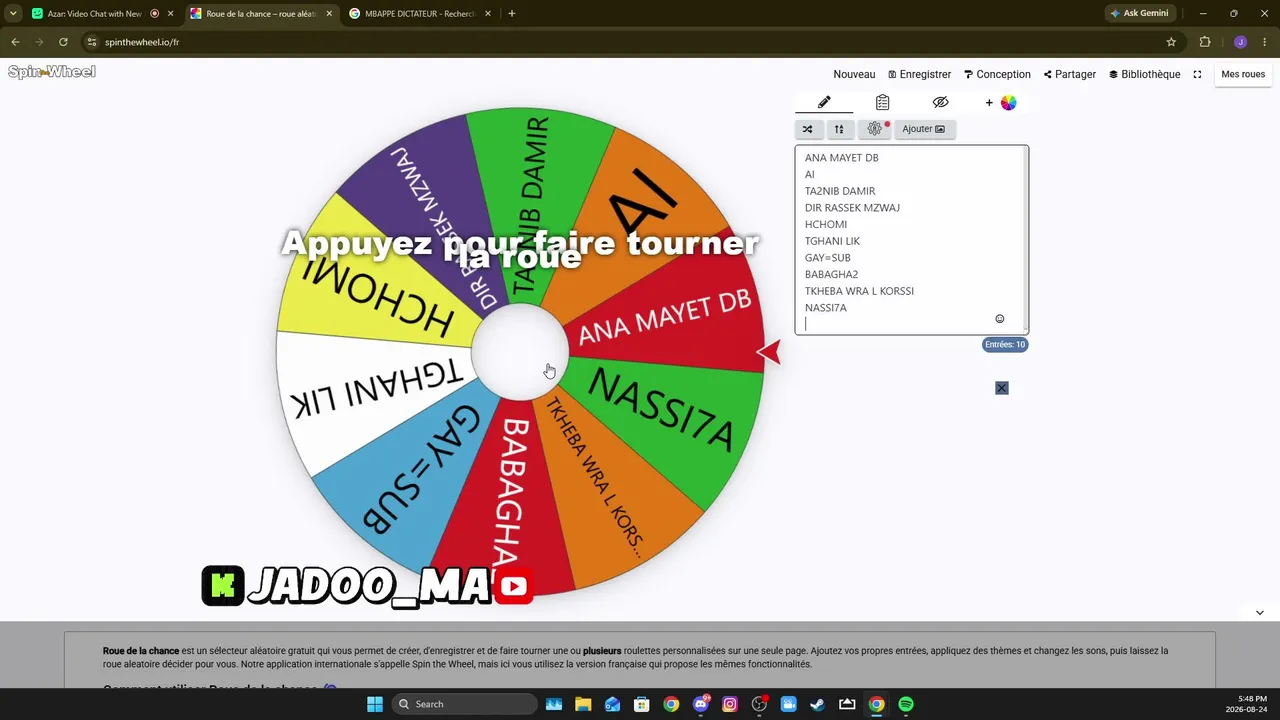Open Discord from the taskbar
This screenshot has height=720, width=1280.
tap(701, 704)
